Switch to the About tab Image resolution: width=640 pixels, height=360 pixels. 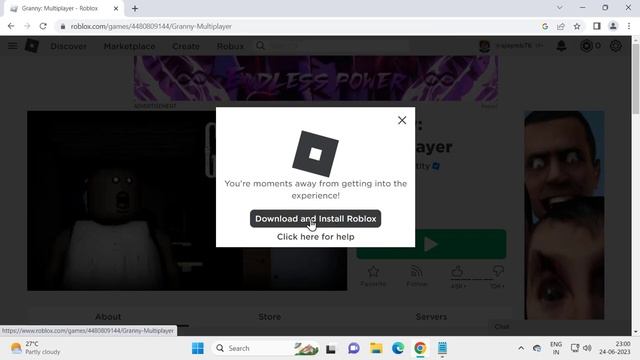(108, 317)
